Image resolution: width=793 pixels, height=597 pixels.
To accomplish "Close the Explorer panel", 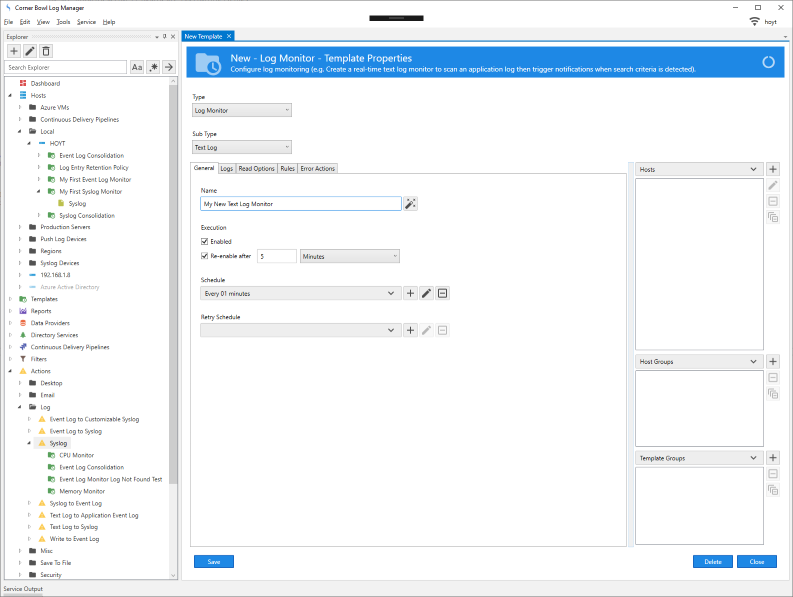I will pos(173,36).
